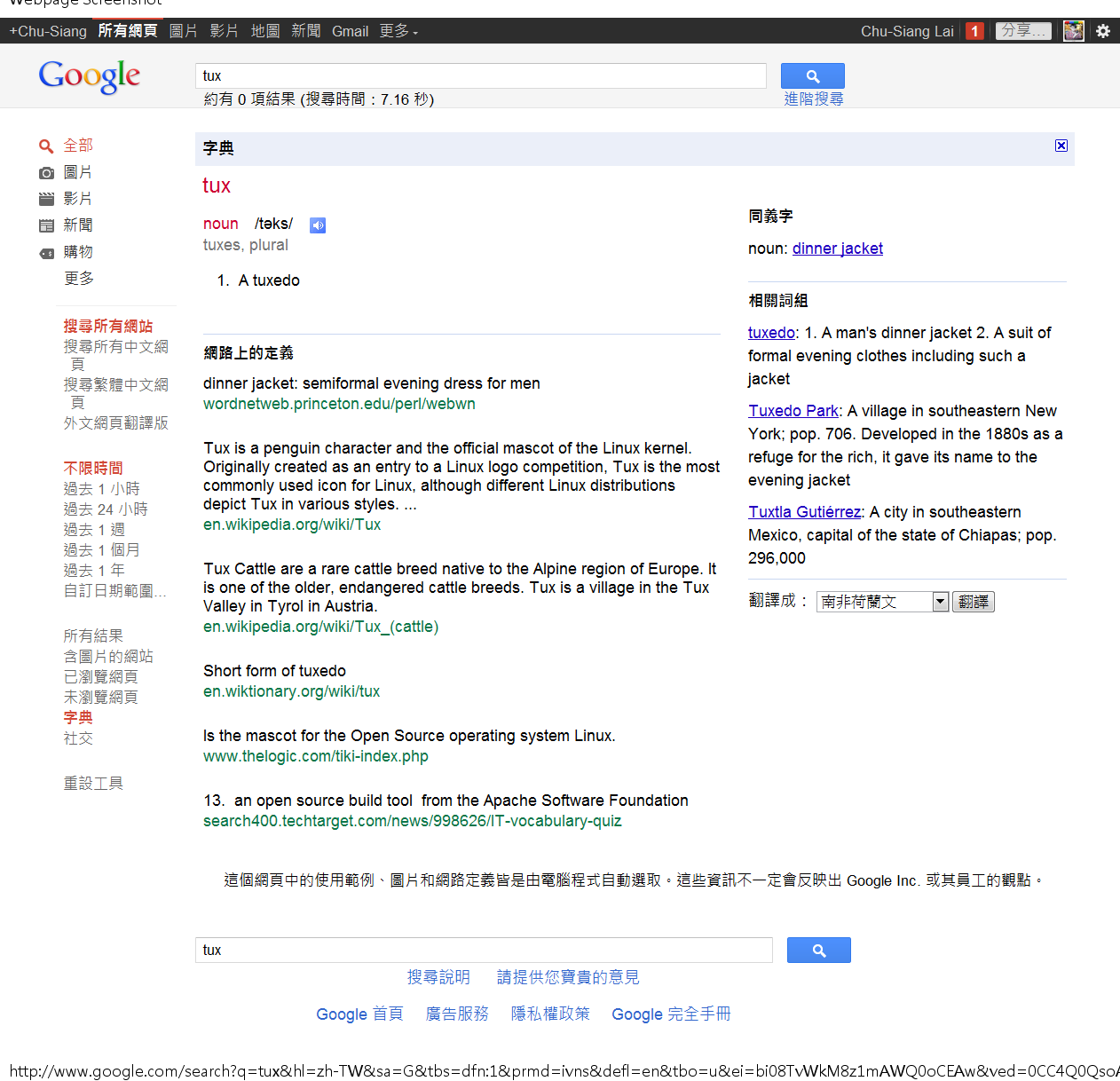Select 圖片 filter in left sidebar
This screenshot has width=1120, height=1081.
pos(78,171)
